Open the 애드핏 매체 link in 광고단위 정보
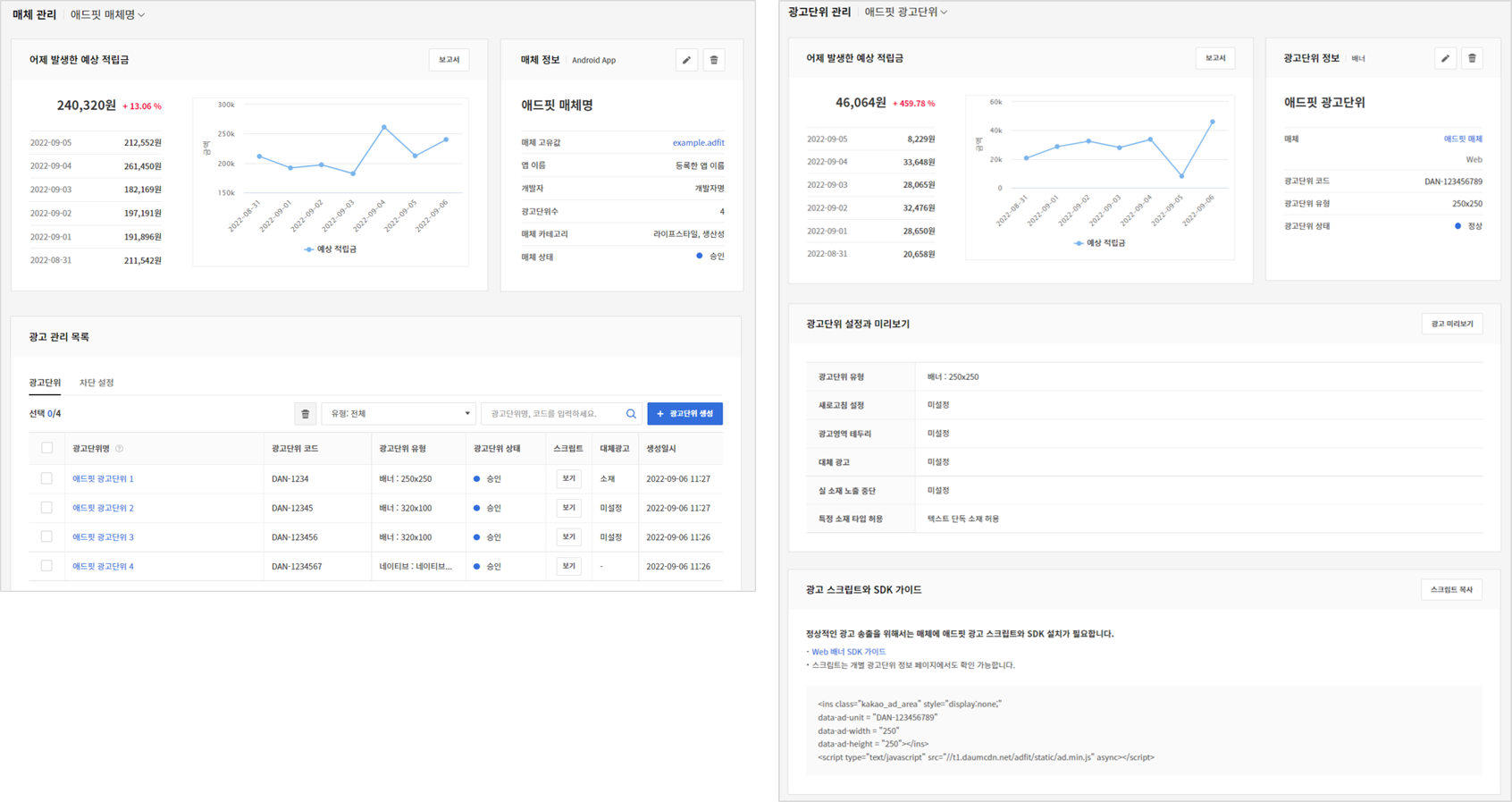 point(1463,139)
